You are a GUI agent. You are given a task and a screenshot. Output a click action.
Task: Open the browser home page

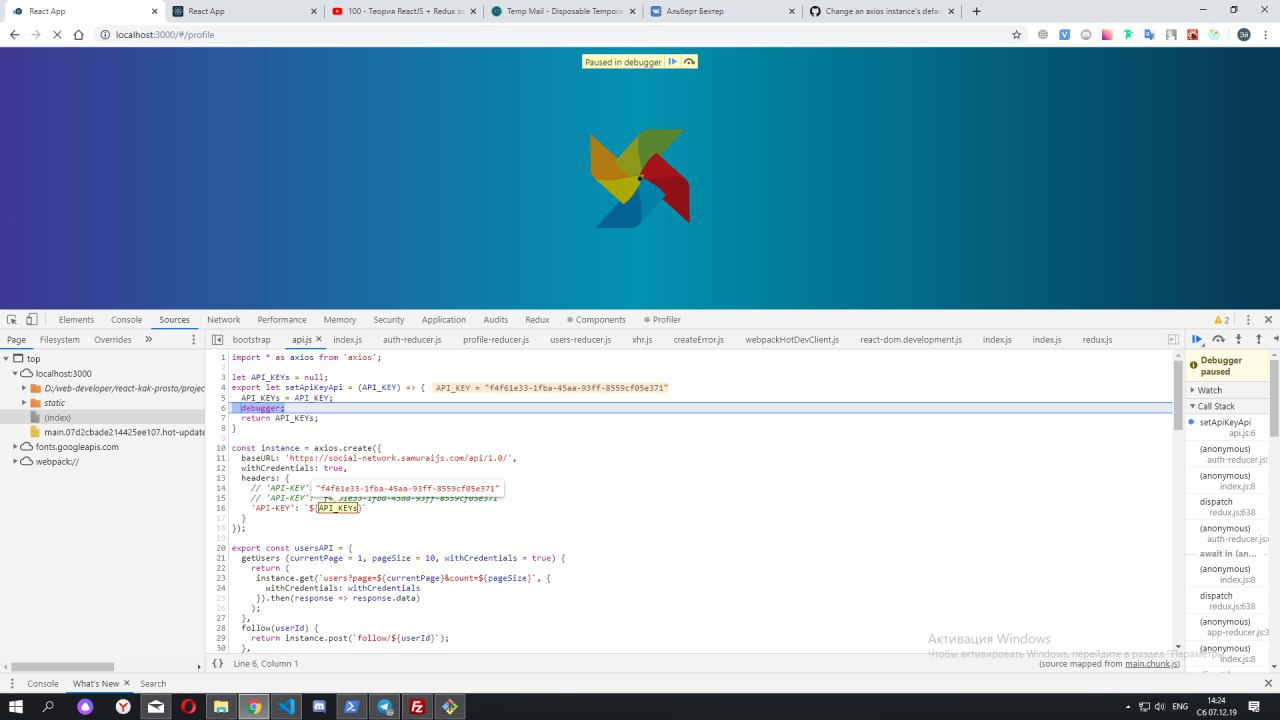point(78,34)
